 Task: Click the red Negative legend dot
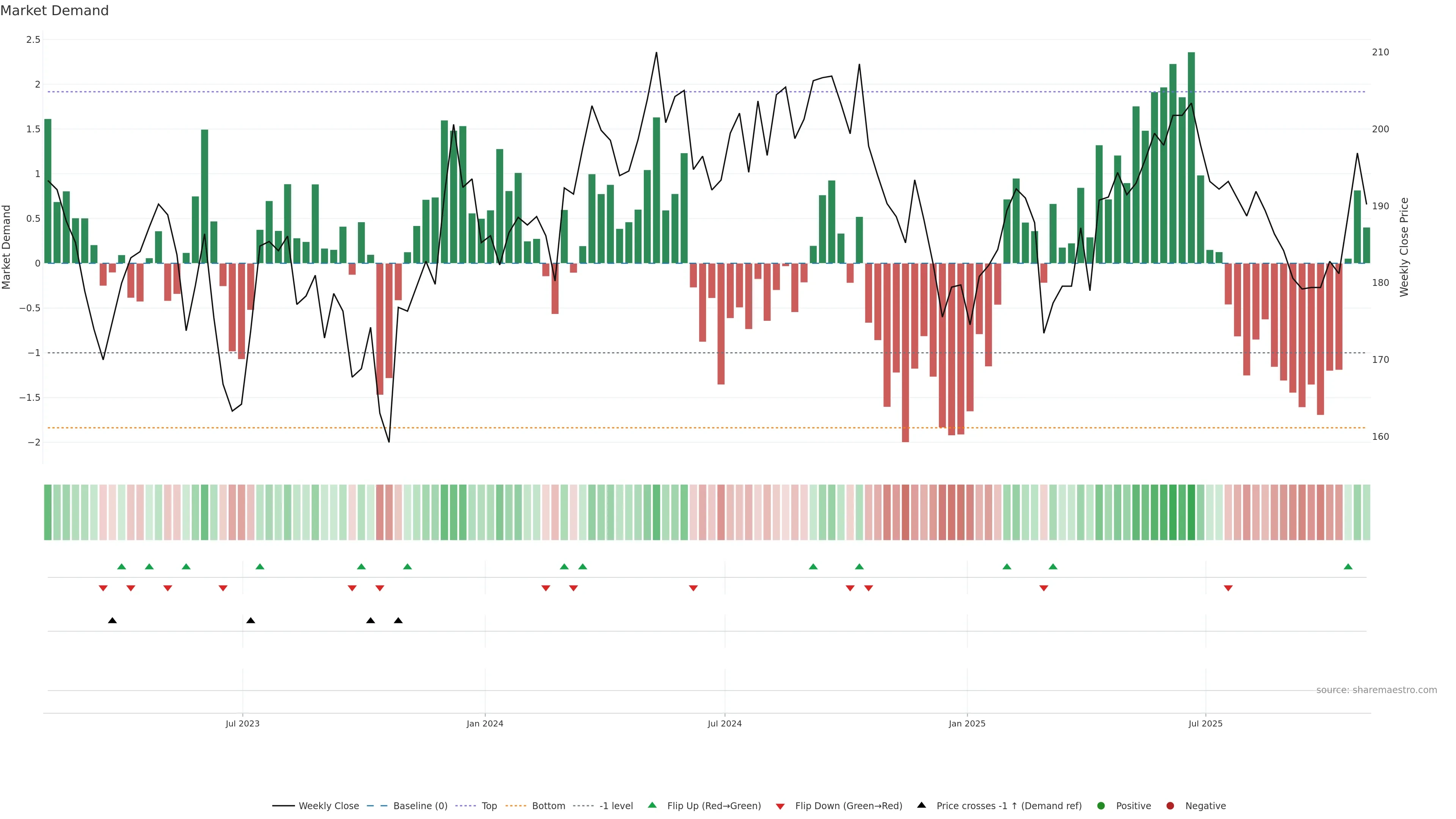[1170, 806]
